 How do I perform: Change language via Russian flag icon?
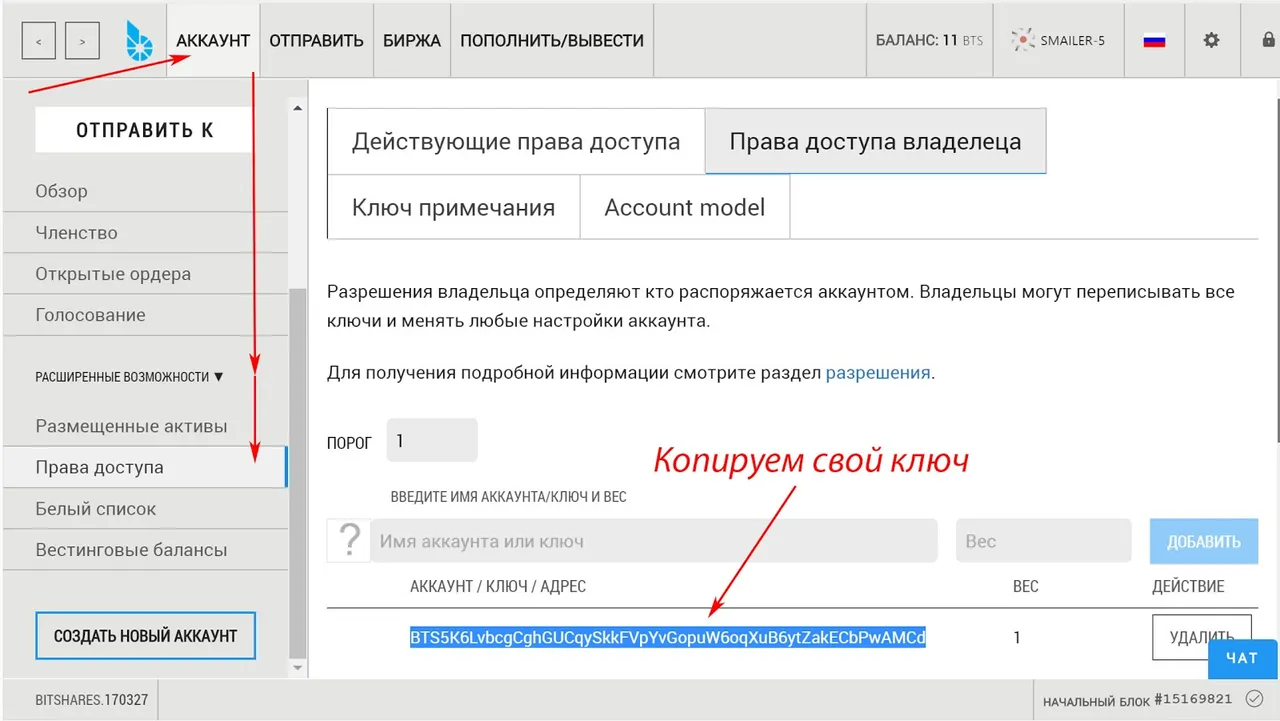1154,41
